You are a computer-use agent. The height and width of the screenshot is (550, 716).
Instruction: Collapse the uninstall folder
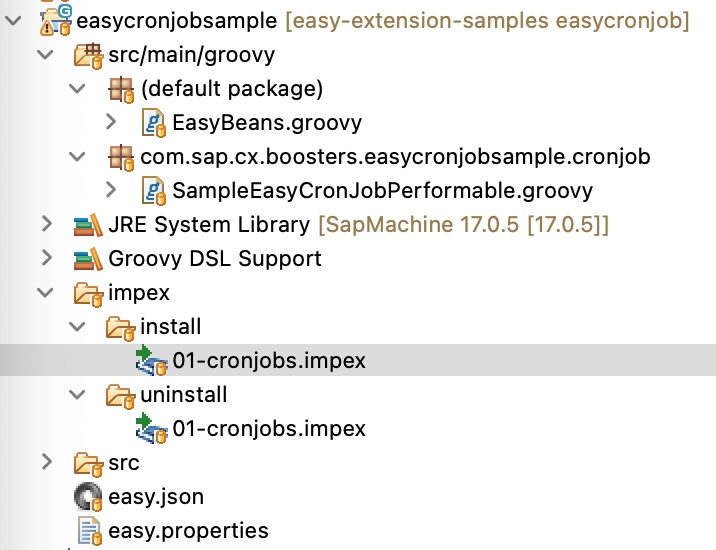click(x=78, y=395)
